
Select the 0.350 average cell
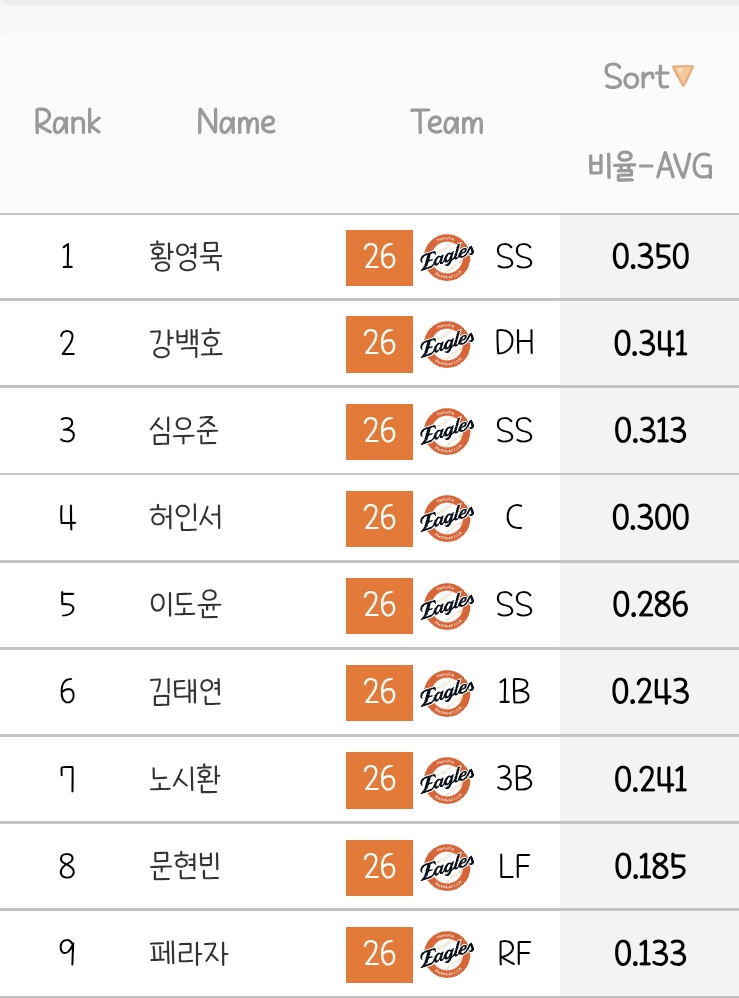pyautogui.click(x=650, y=257)
